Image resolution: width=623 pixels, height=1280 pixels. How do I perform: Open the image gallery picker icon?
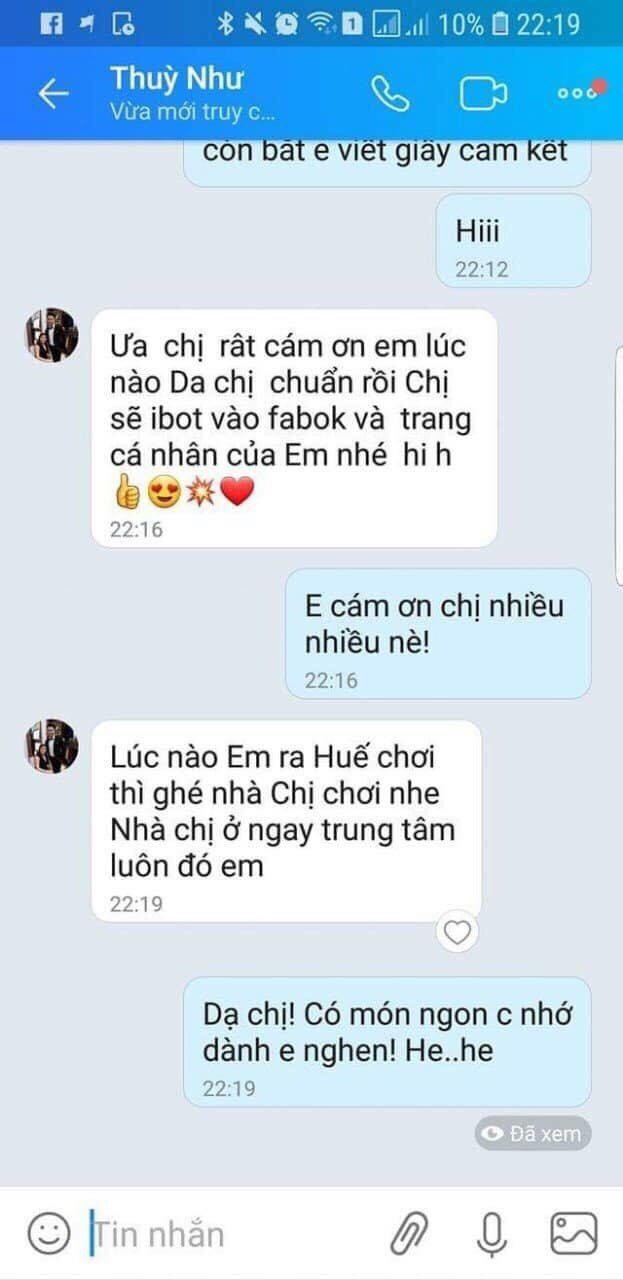coord(574,1233)
